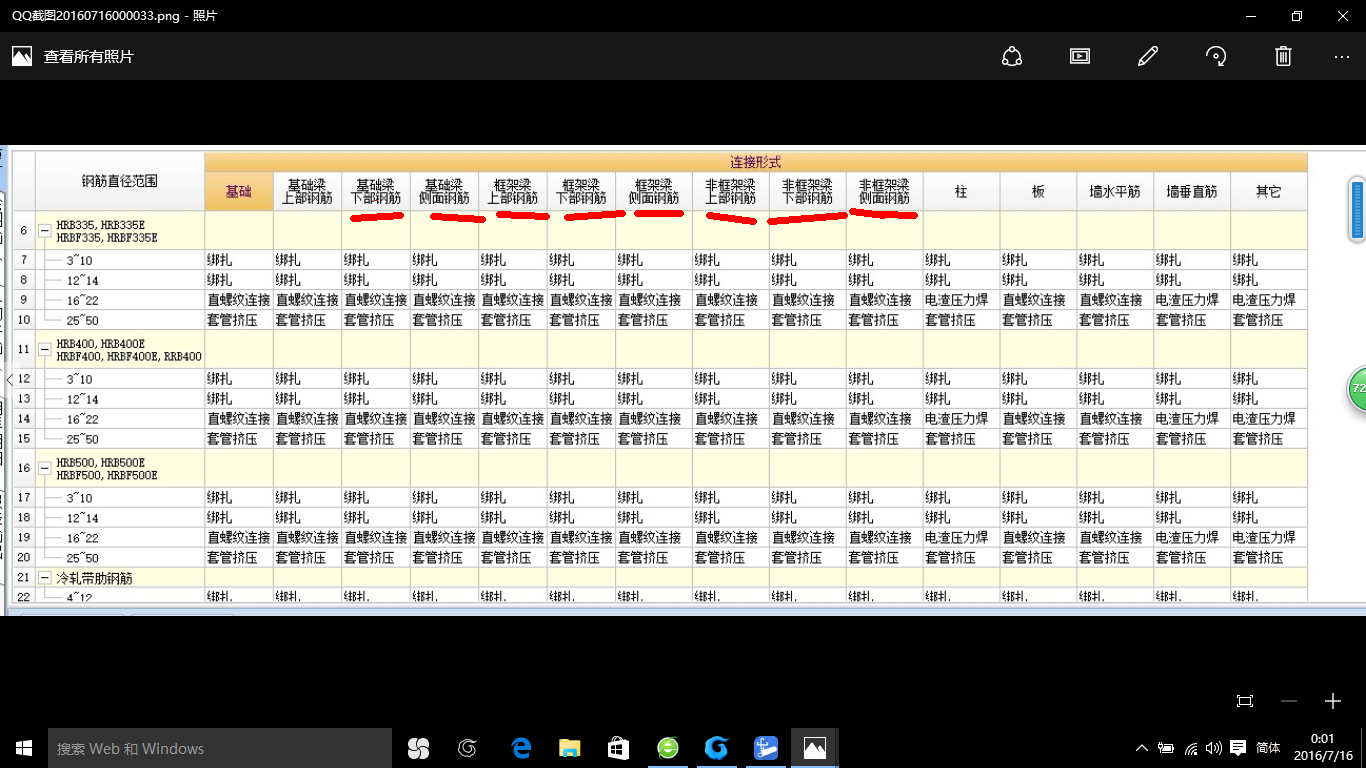
Task: Open the Action Center notification icon
Action: [1238, 748]
